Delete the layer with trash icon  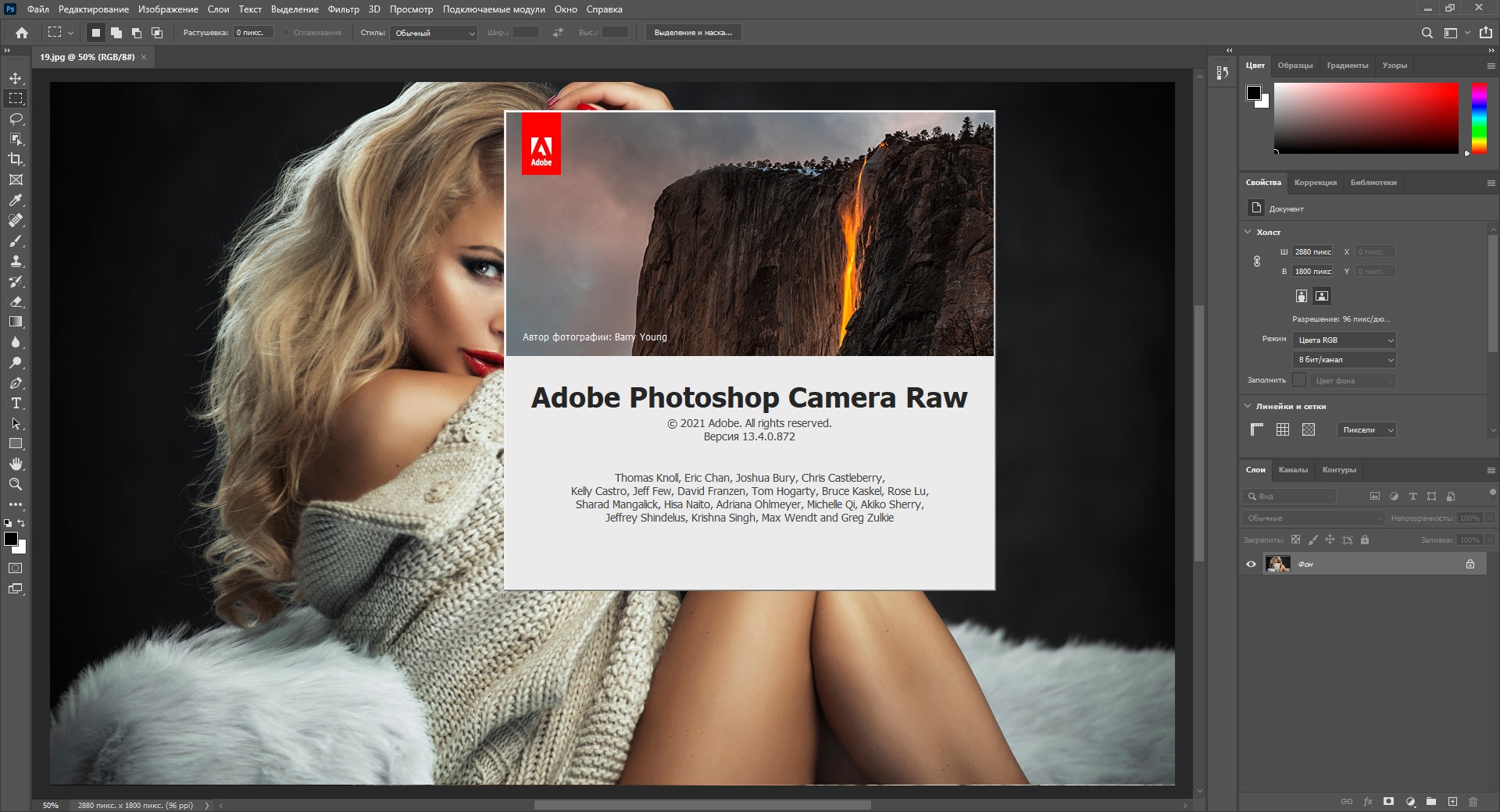pyautogui.click(x=1473, y=801)
